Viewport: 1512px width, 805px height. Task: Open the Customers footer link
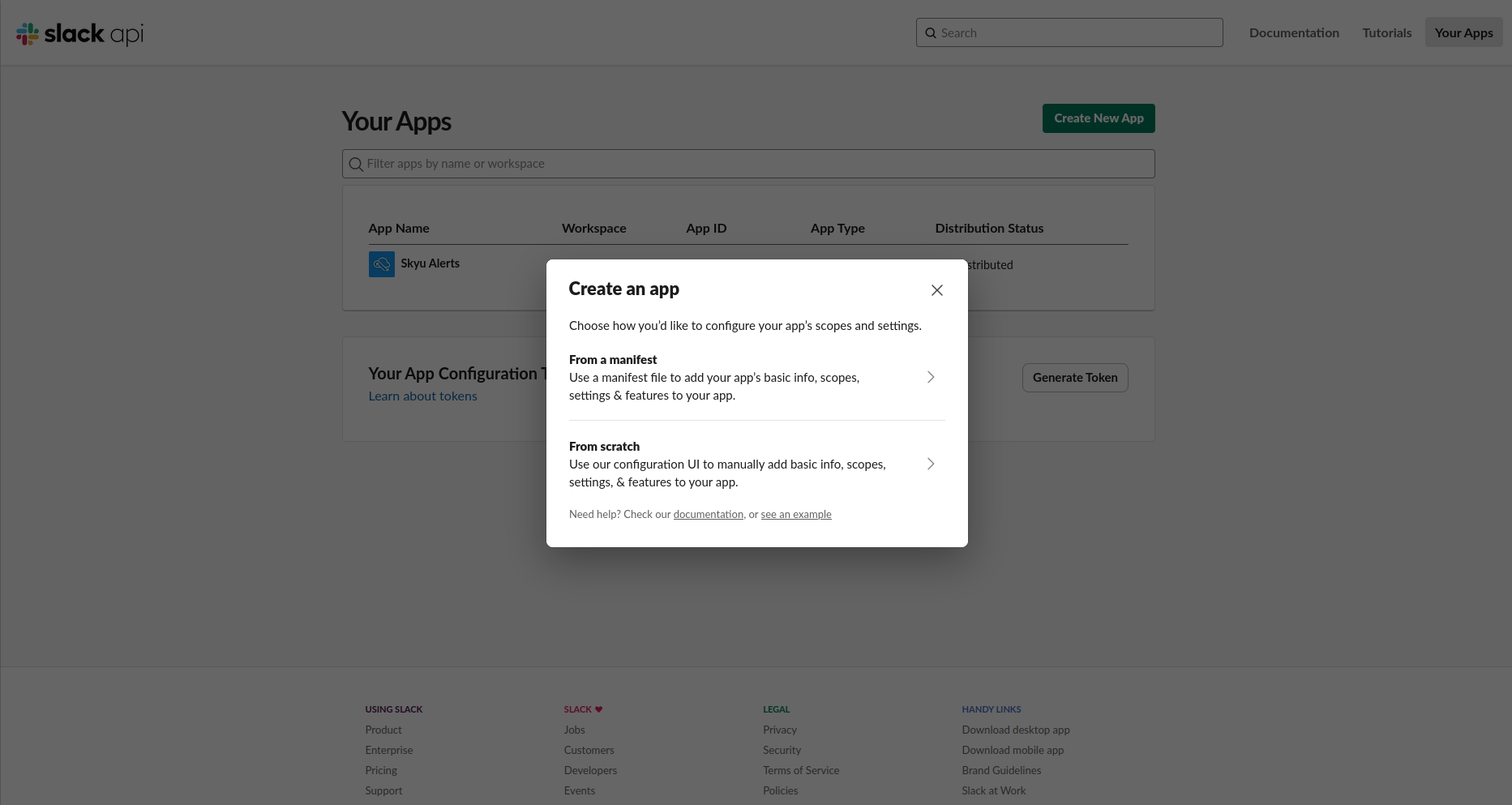pos(589,750)
